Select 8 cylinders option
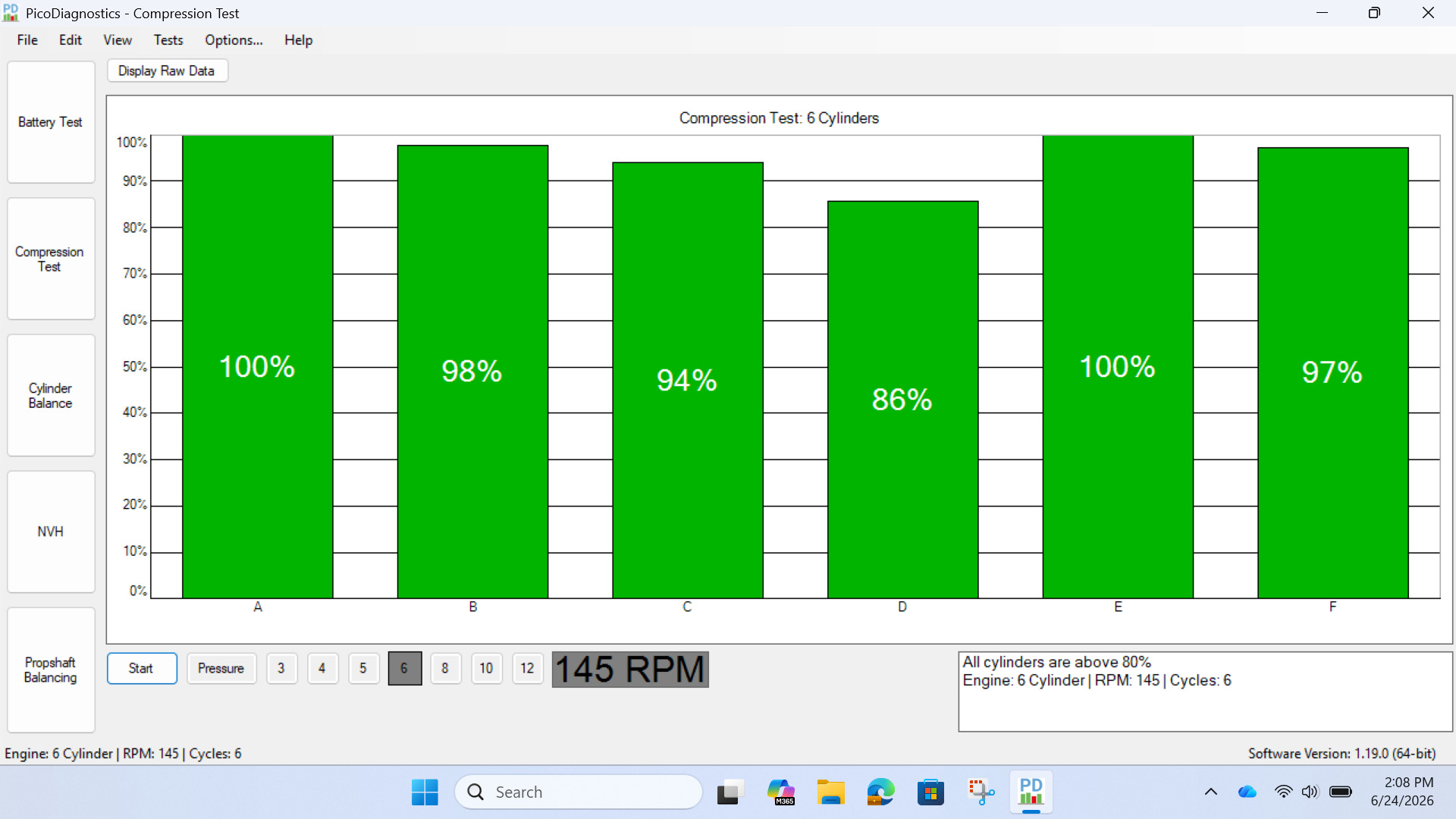The height and width of the screenshot is (819, 1456). coord(445,668)
